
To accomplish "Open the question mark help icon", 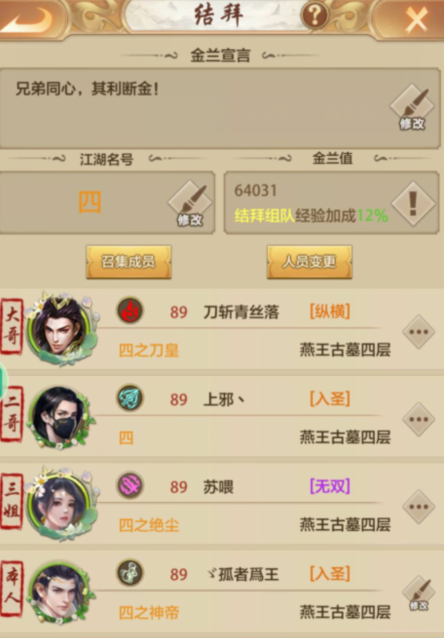I will click(x=314, y=15).
